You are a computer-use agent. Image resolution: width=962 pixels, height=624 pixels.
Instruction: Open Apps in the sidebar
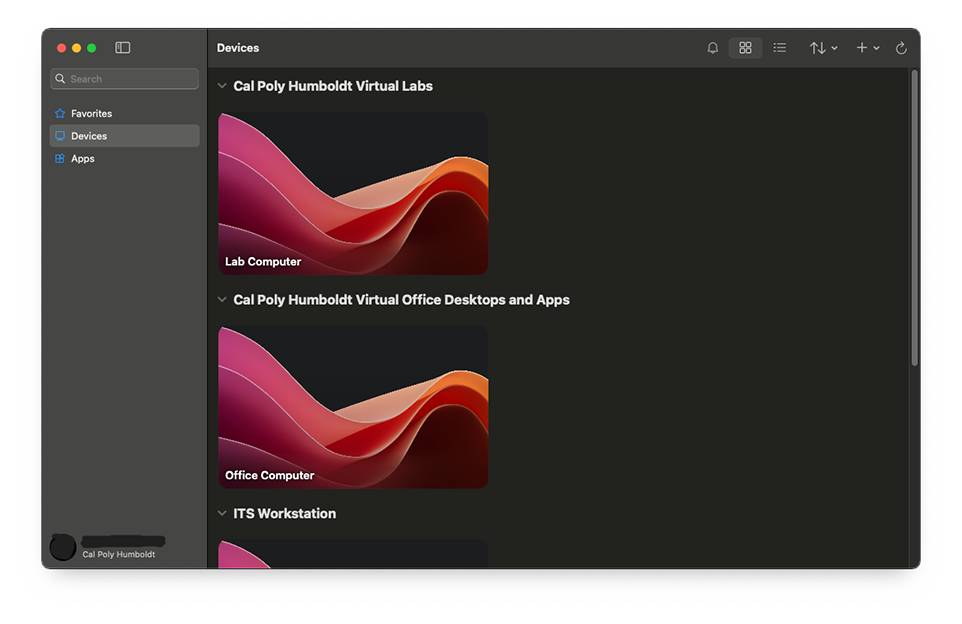(125, 158)
